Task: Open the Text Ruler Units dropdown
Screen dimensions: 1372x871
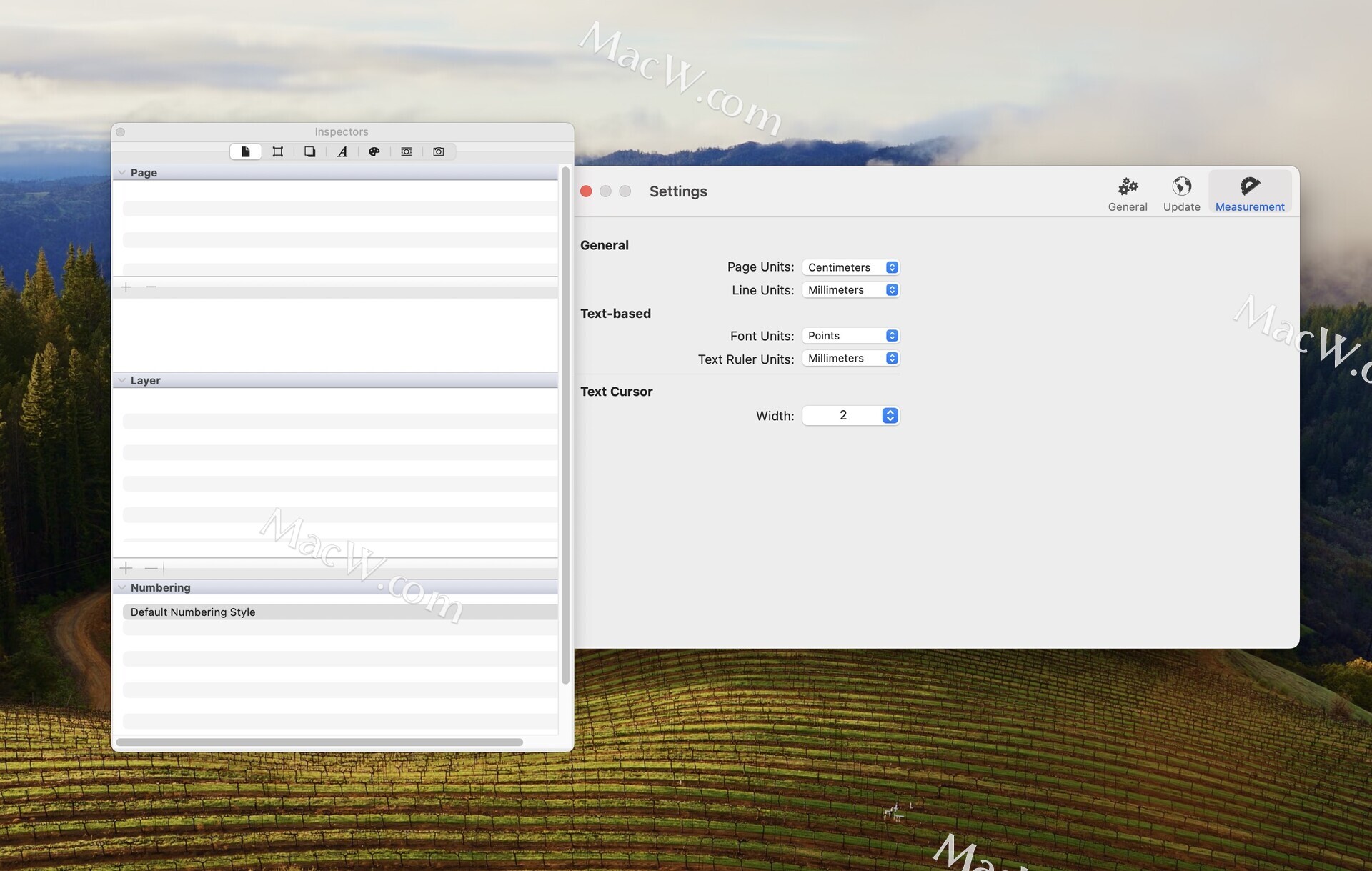Action: tap(850, 359)
